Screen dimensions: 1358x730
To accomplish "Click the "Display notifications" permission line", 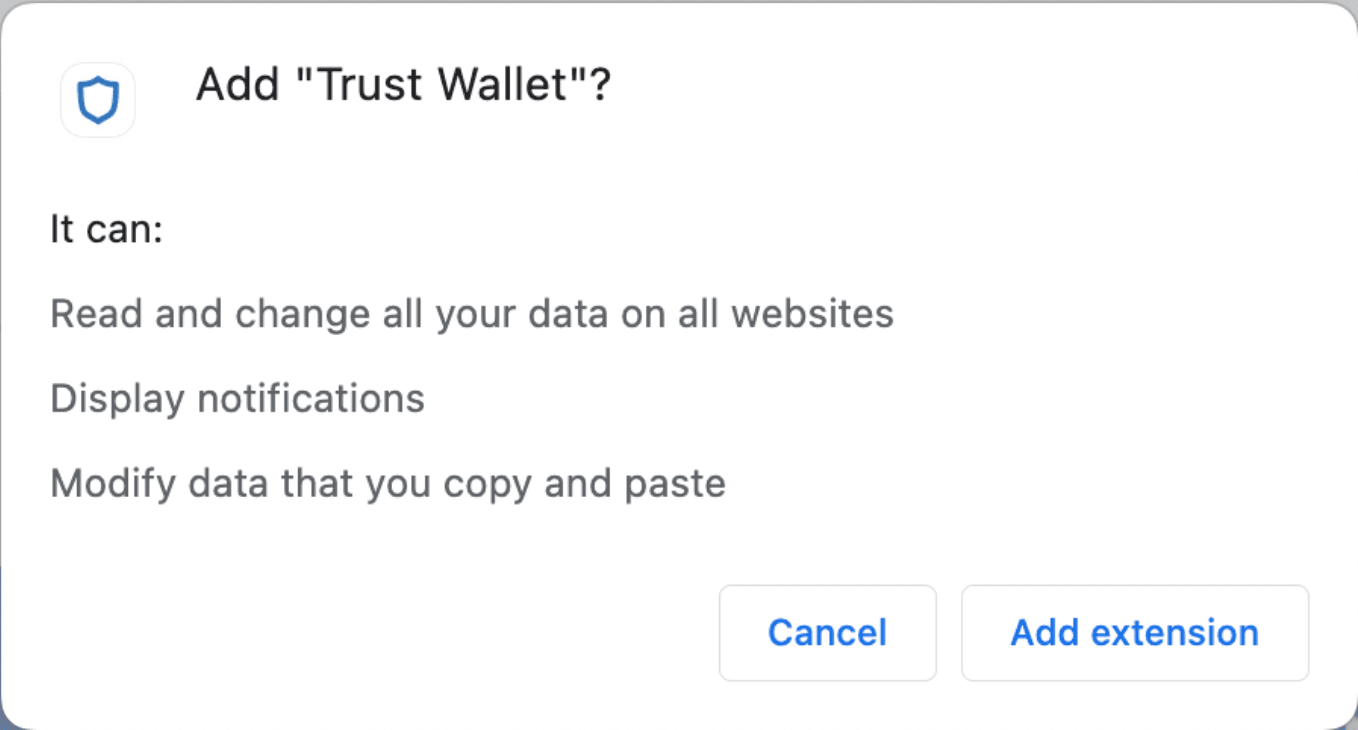I will tap(237, 399).
